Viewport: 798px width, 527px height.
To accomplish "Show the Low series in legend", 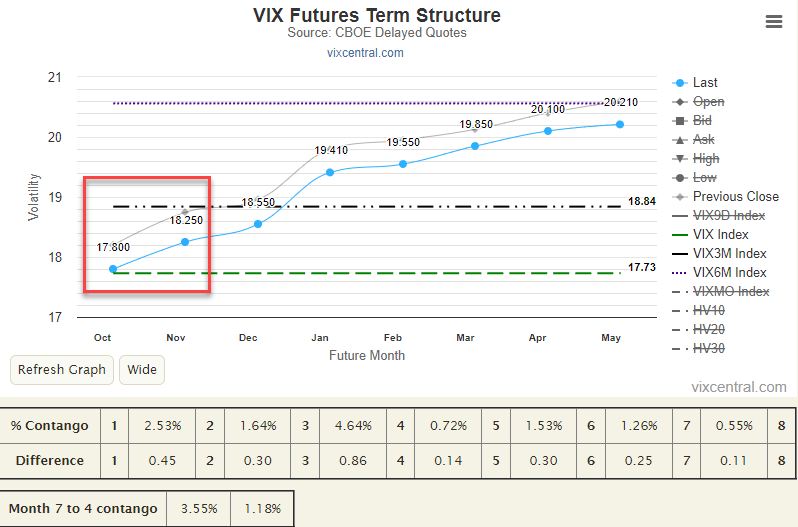I will point(704,178).
